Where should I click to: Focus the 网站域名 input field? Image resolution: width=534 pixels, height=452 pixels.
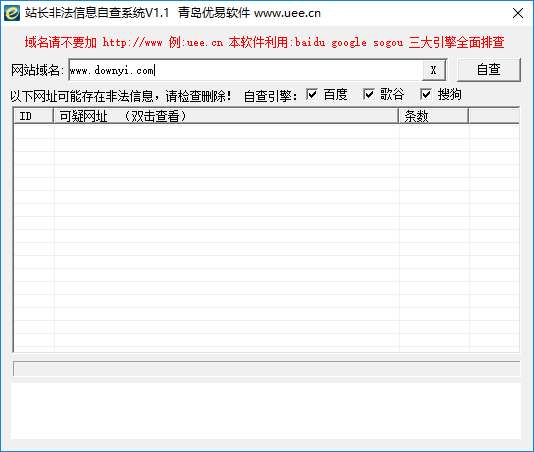[245, 70]
